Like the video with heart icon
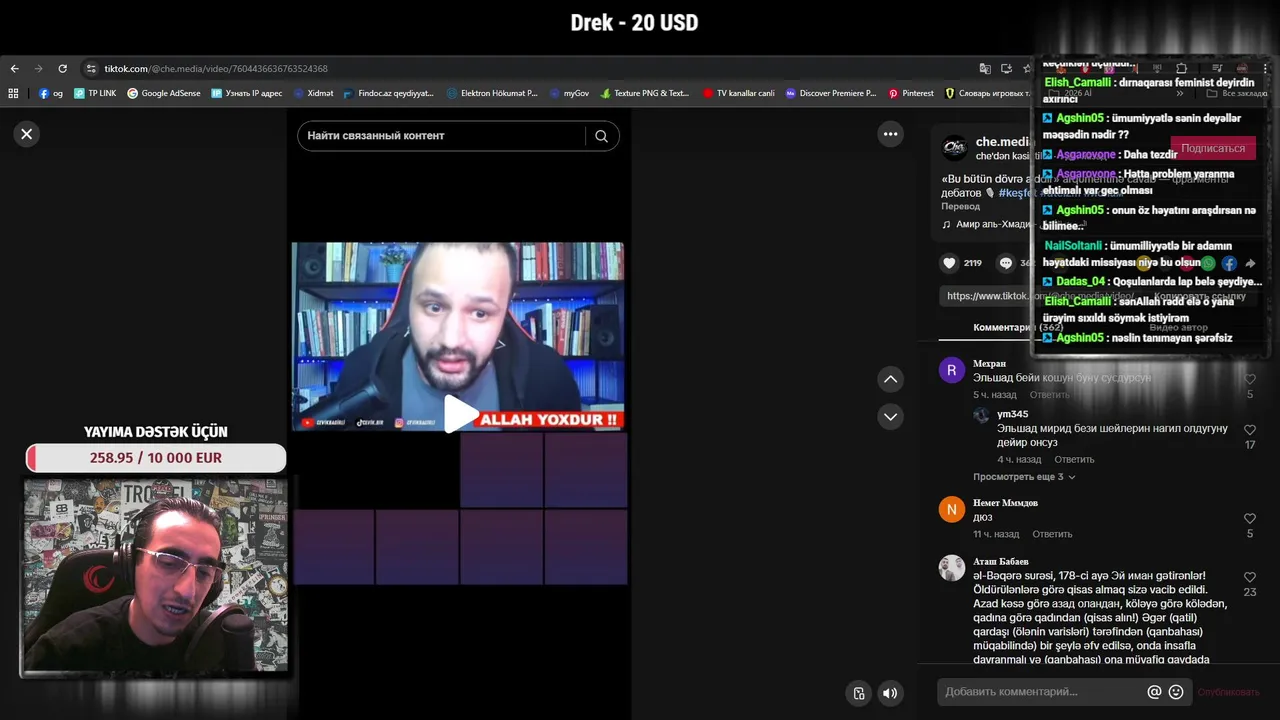This screenshot has height=720, width=1280. pos(949,263)
